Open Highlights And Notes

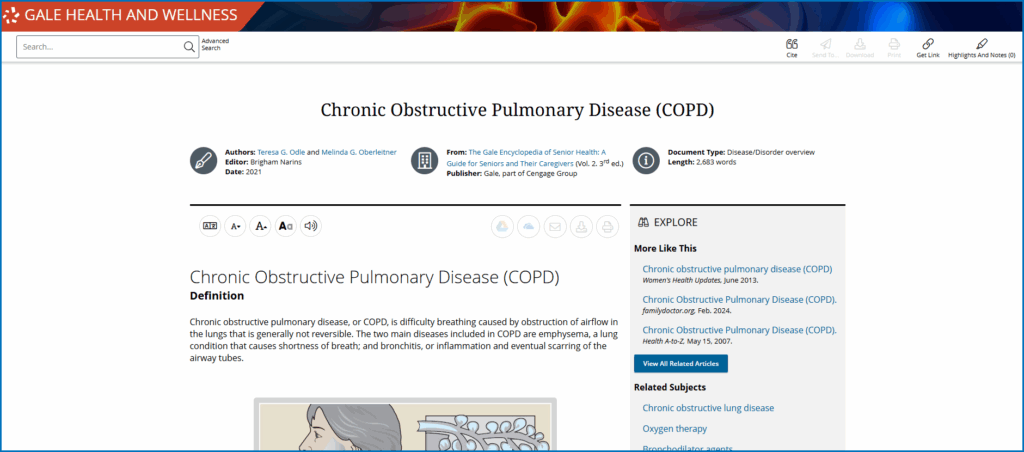pos(981,47)
